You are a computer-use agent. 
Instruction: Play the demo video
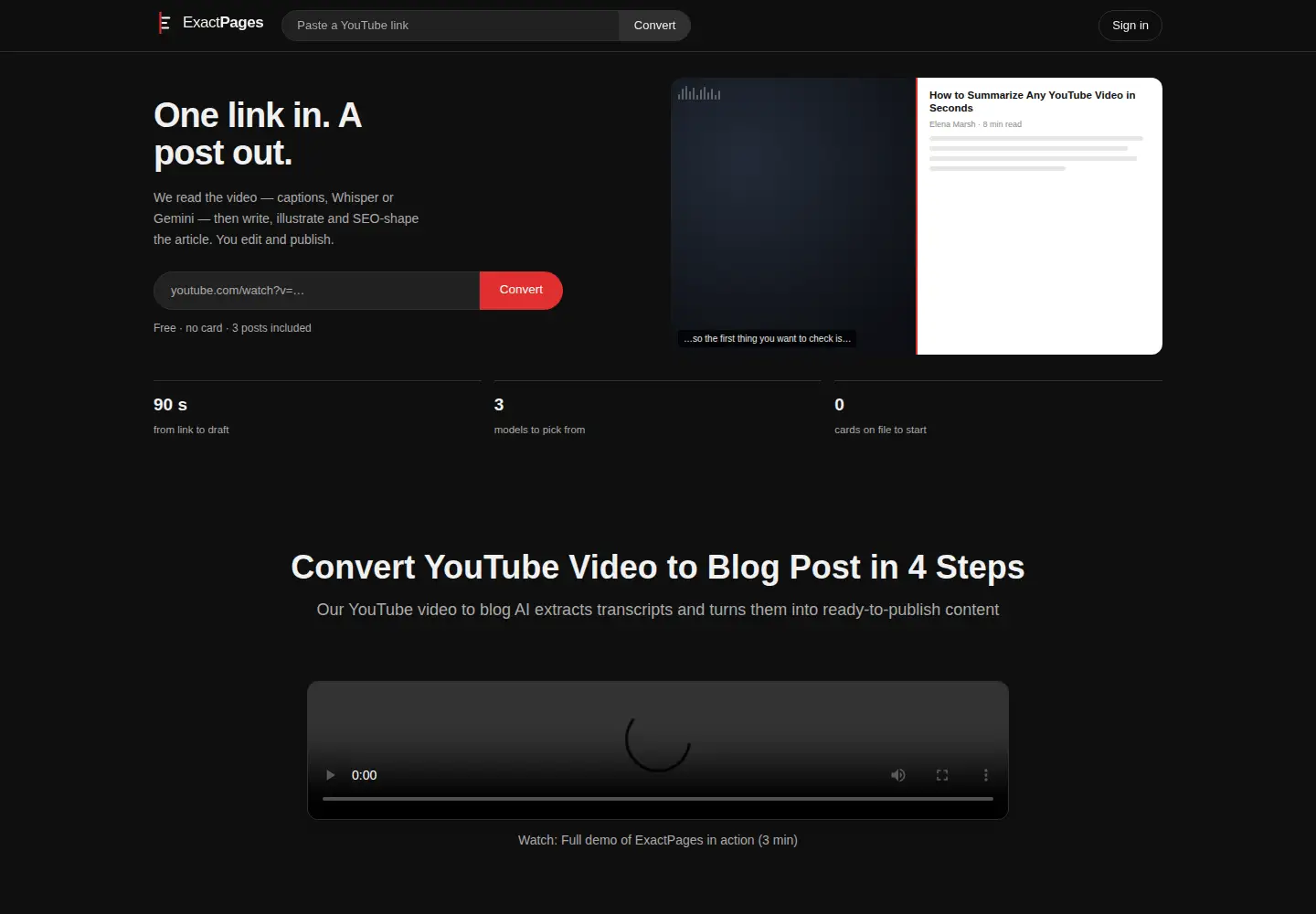pyautogui.click(x=330, y=775)
